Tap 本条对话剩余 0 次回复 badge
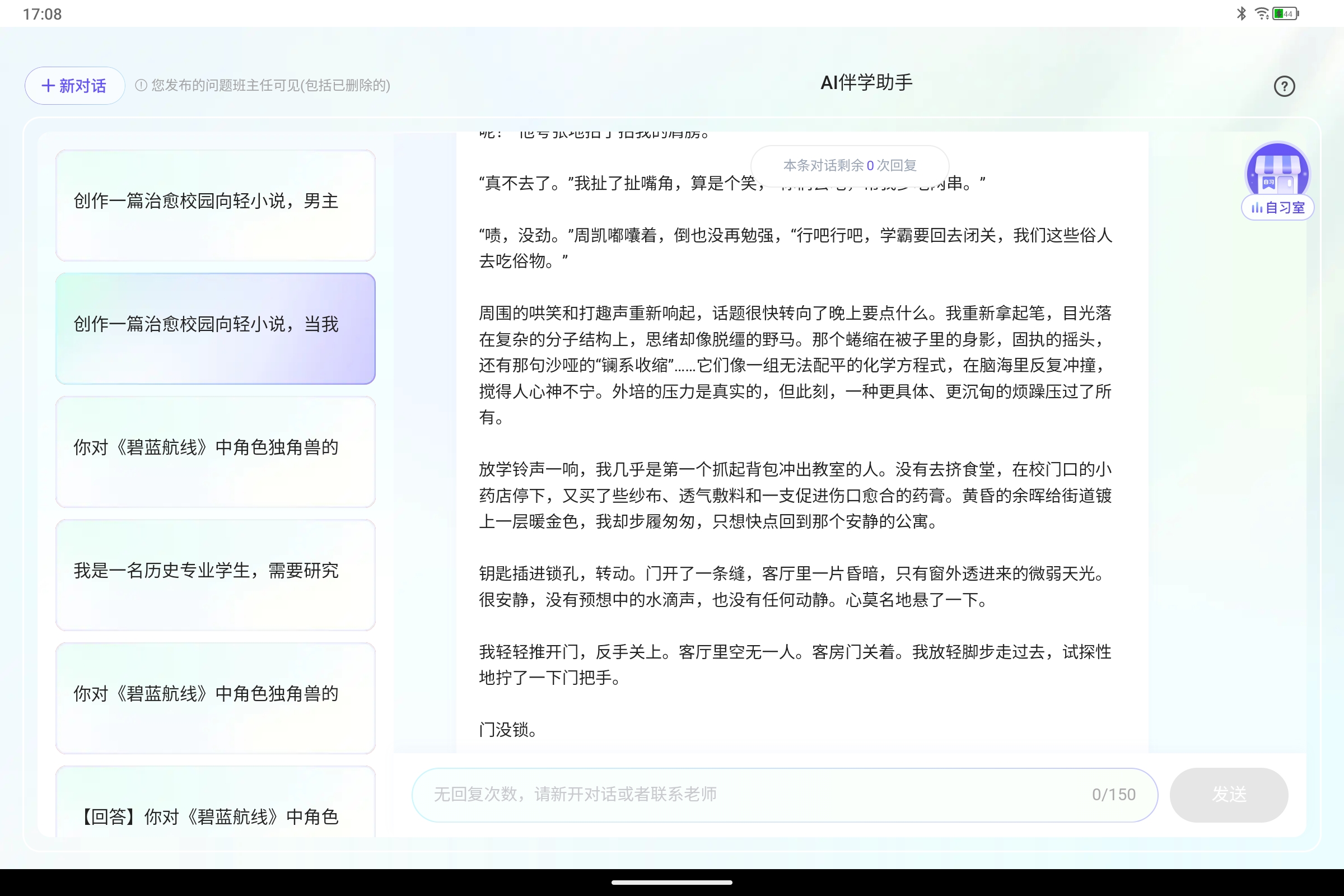1344x896 pixels. [850, 166]
